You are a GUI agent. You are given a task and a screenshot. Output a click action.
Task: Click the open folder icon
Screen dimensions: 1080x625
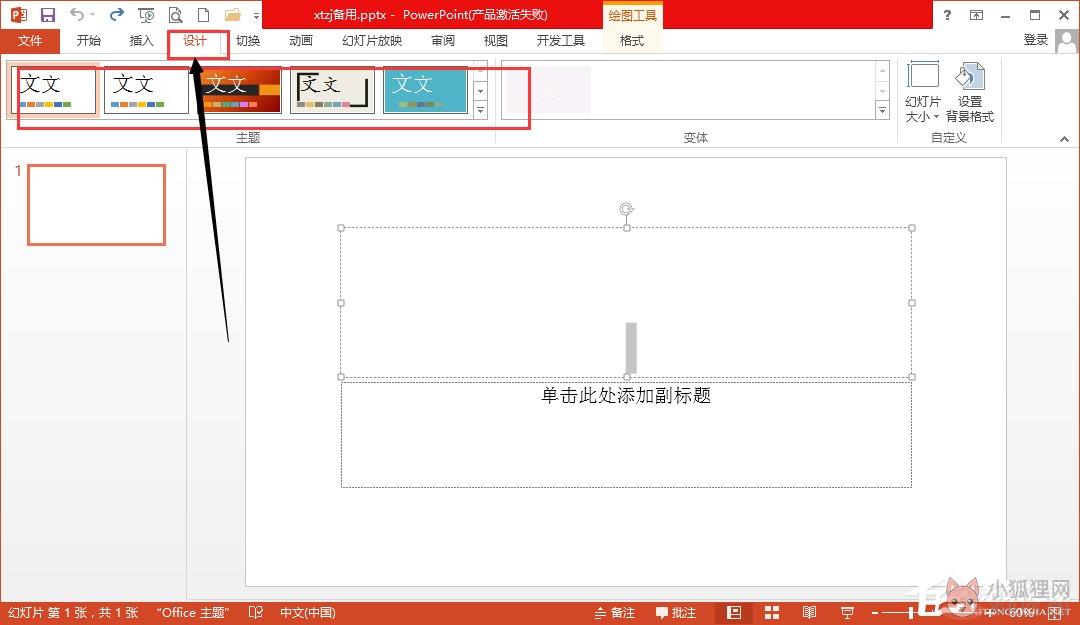point(233,14)
